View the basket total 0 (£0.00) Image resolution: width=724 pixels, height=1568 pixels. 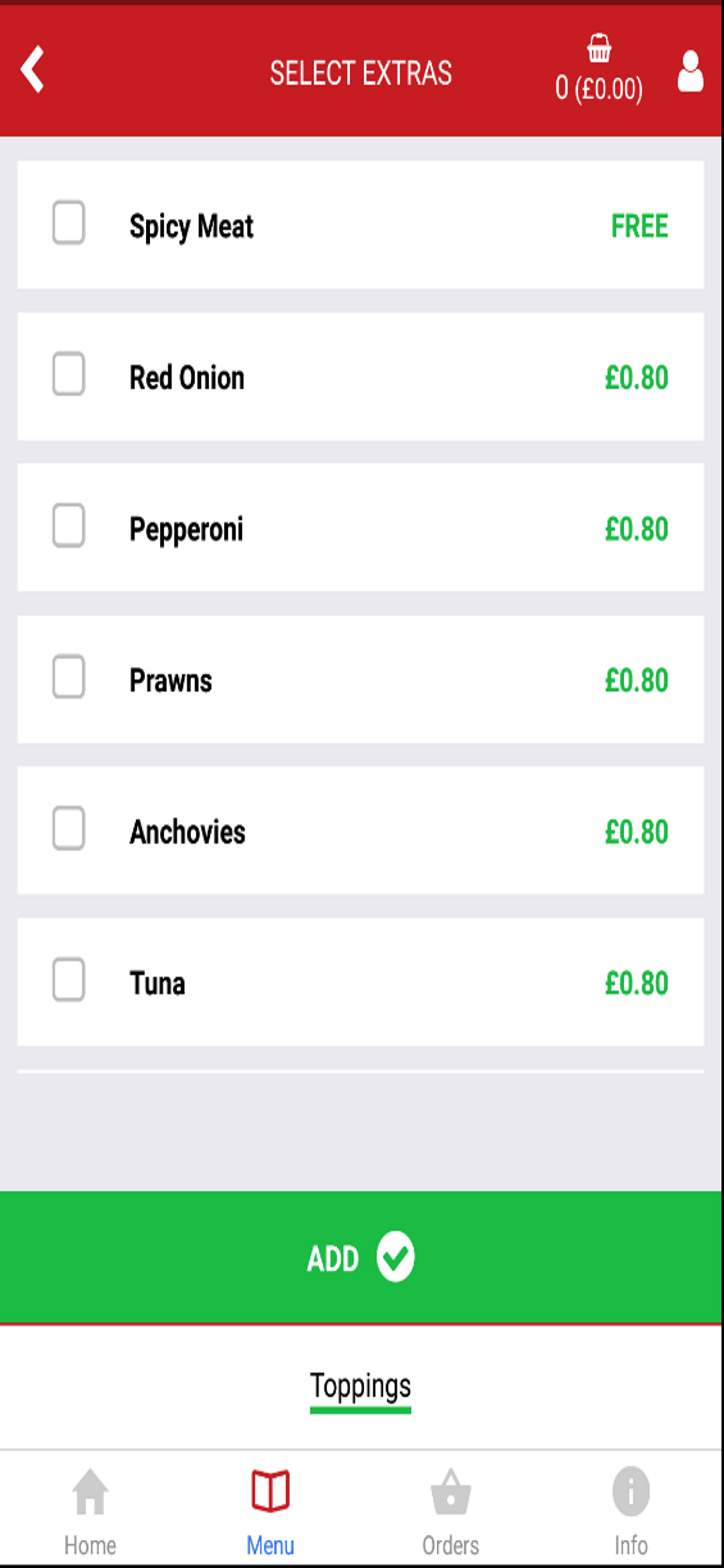click(x=599, y=88)
